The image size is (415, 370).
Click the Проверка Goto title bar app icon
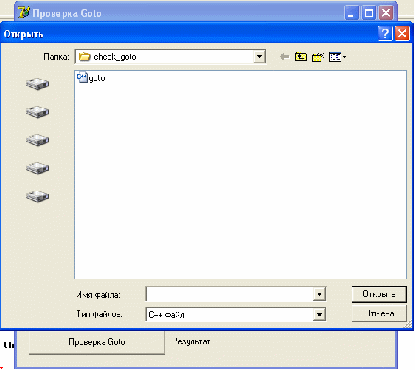click(x=24, y=13)
